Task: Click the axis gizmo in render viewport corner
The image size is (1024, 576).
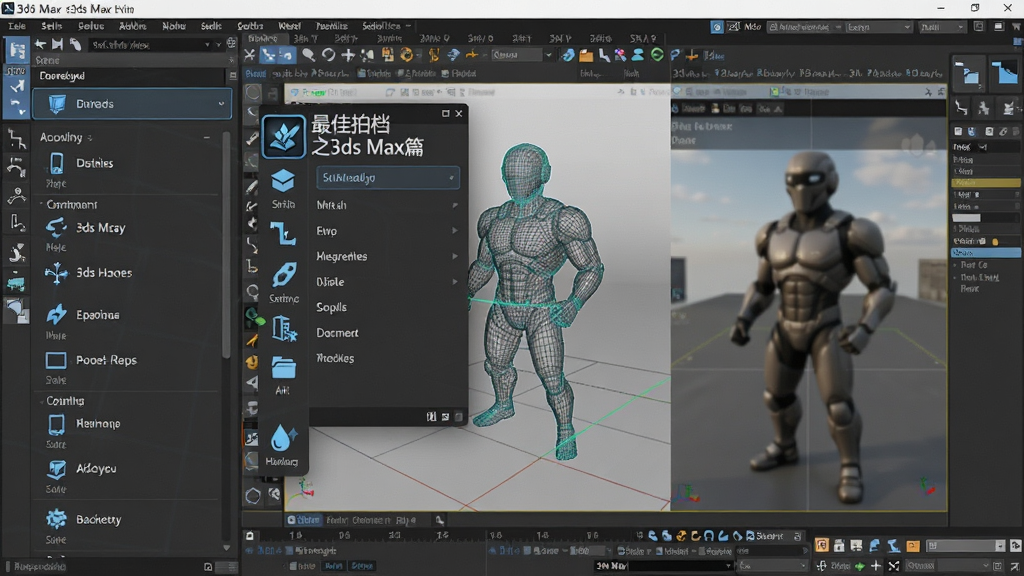Action: (927, 485)
